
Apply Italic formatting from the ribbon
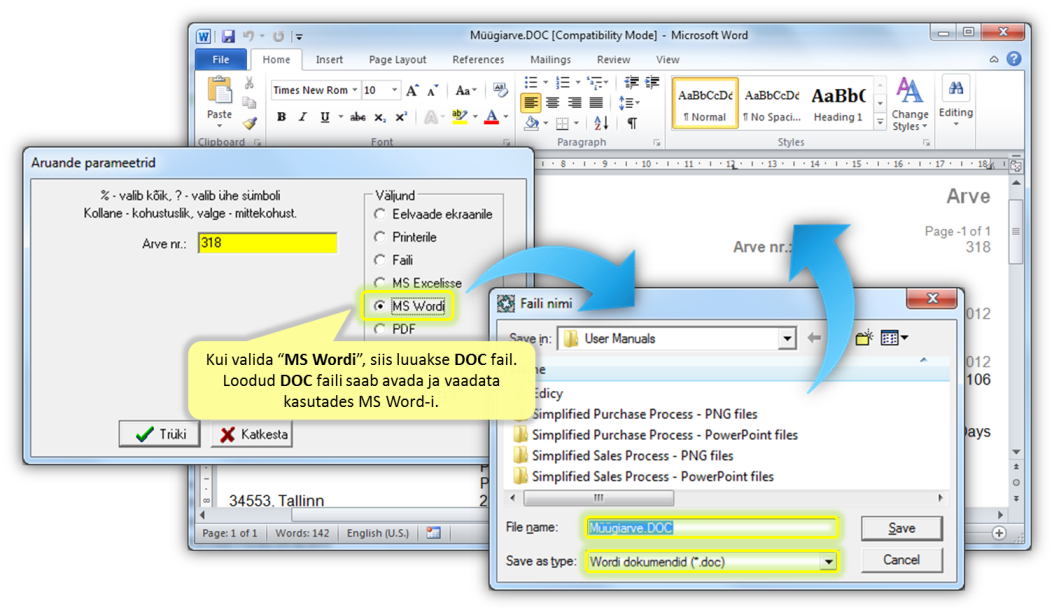click(303, 117)
